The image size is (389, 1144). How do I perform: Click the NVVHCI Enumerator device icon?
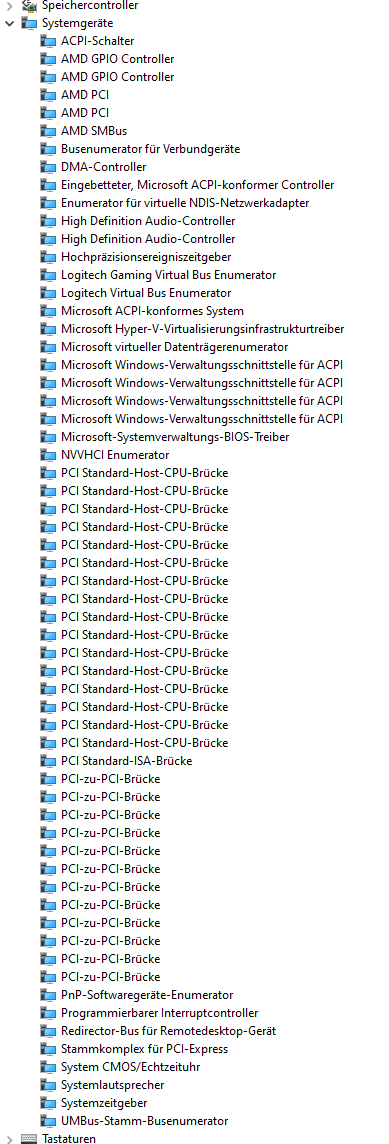pyautogui.click(x=48, y=455)
